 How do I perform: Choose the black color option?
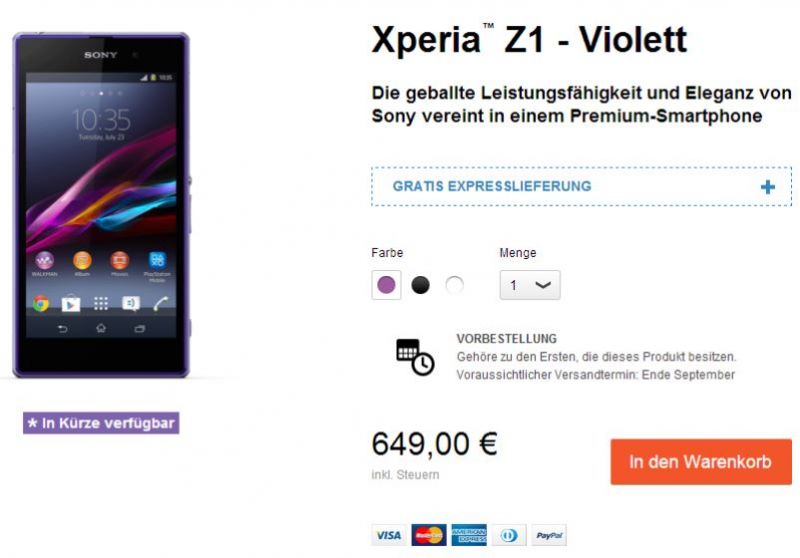(420, 285)
